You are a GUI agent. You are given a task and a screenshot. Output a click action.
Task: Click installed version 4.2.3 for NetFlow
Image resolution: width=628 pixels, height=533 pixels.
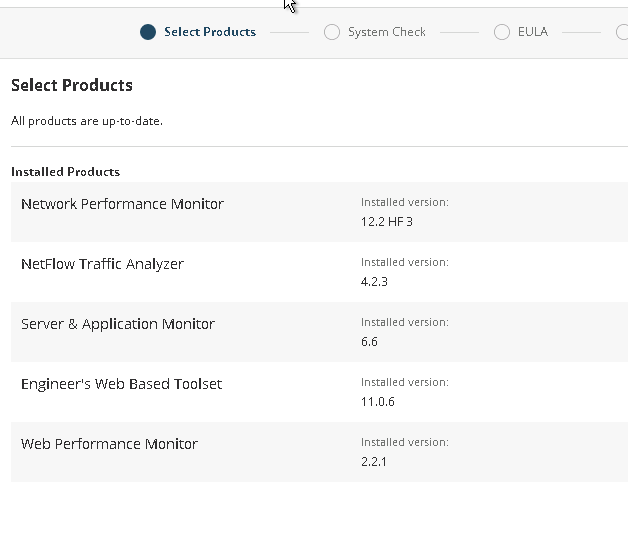click(x=374, y=281)
